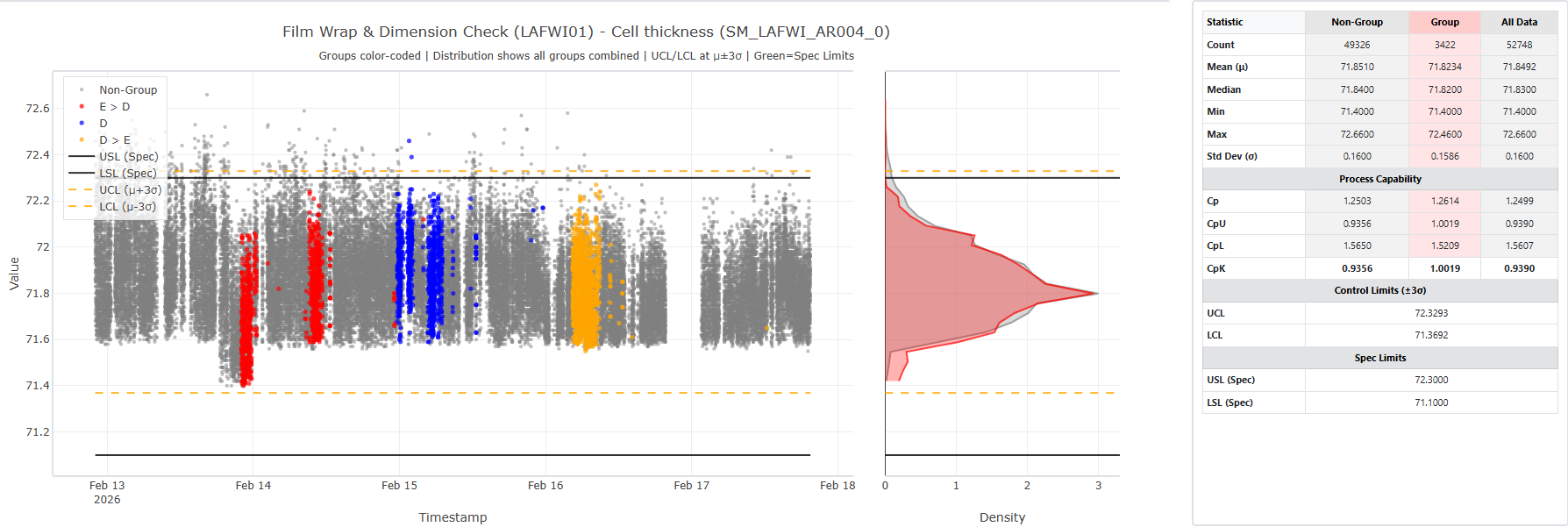Click the Process Capability section header
This screenshot has height=527, width=1568.
pyautogui.click(x=1379, y=179)
